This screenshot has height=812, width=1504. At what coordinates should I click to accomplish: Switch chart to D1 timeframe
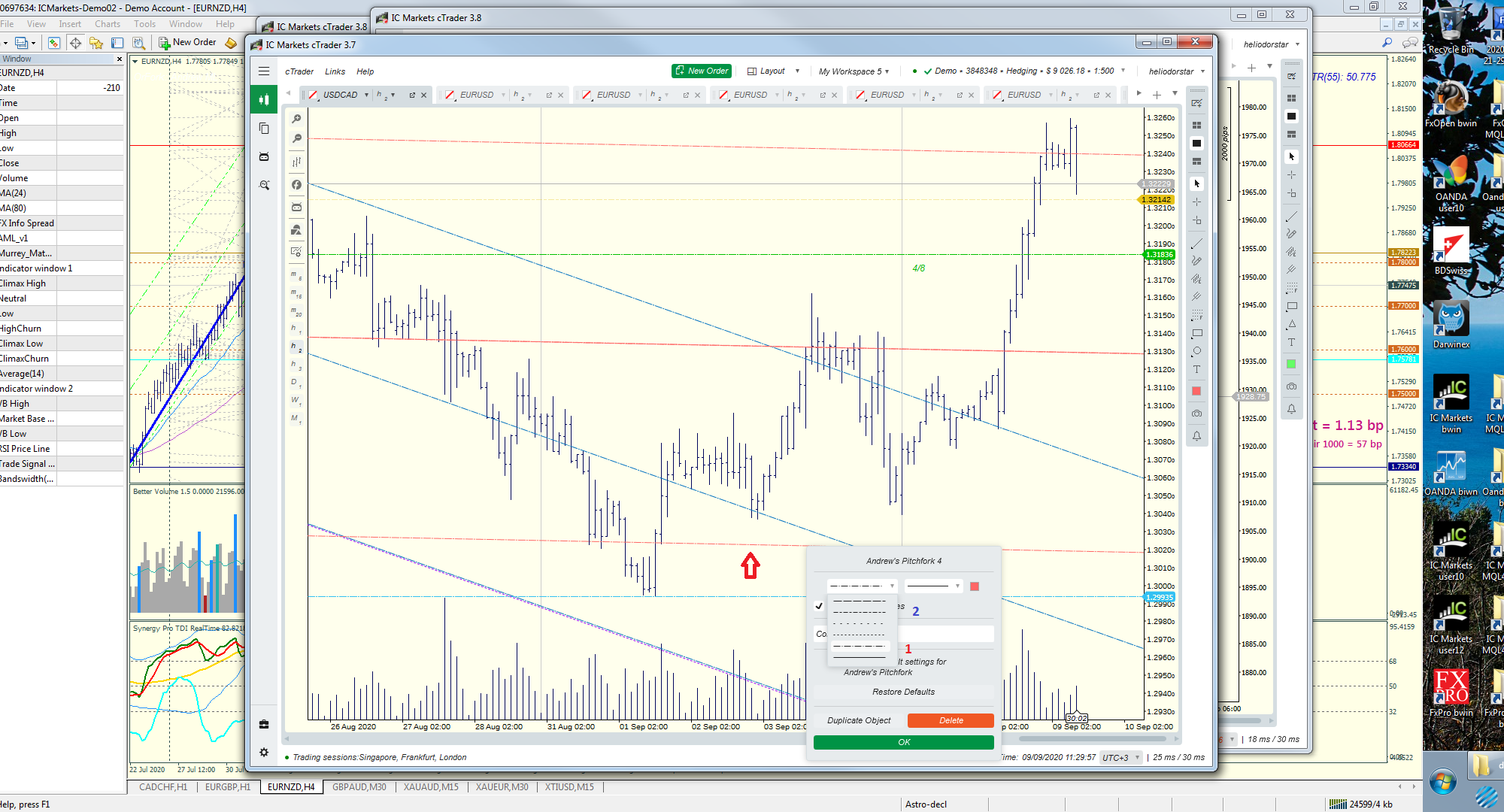pos(296,383)
